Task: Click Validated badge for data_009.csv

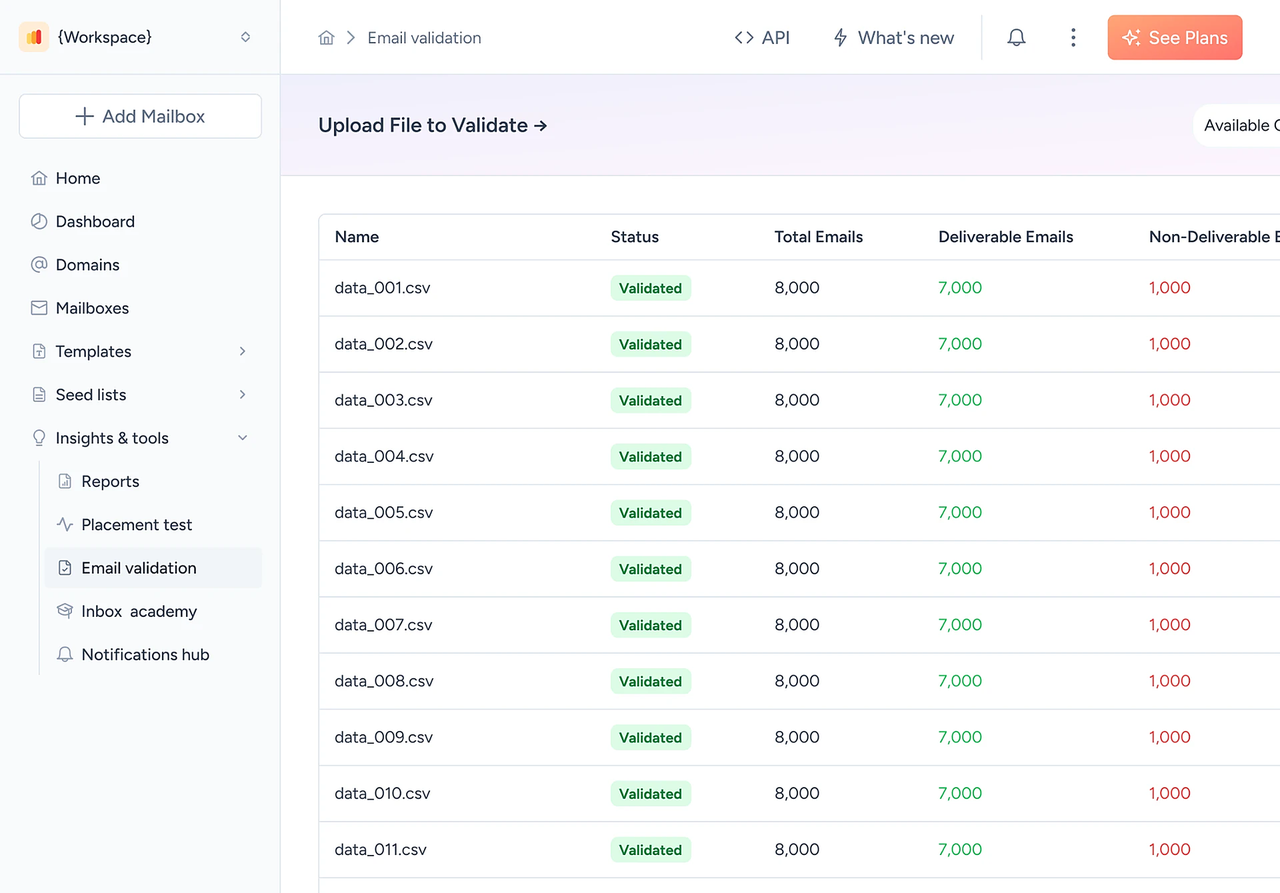Action: click(650, 738)
